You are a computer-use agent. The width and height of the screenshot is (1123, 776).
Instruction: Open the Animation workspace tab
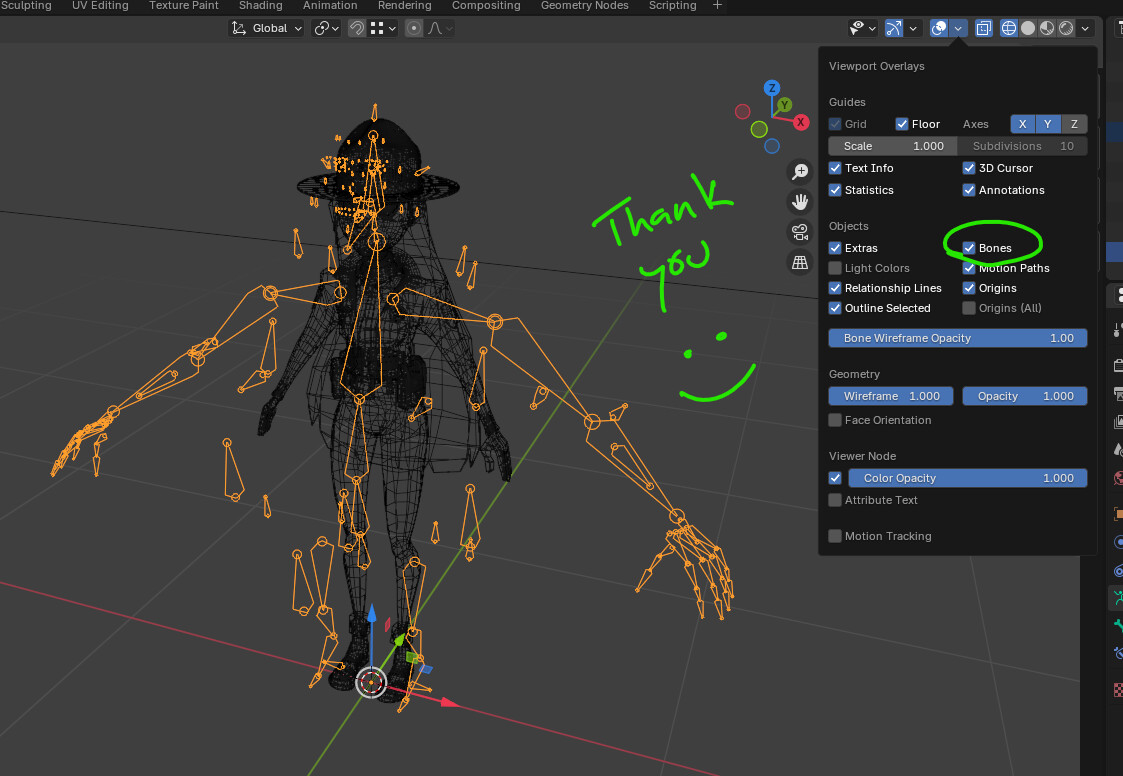point(330,6)
